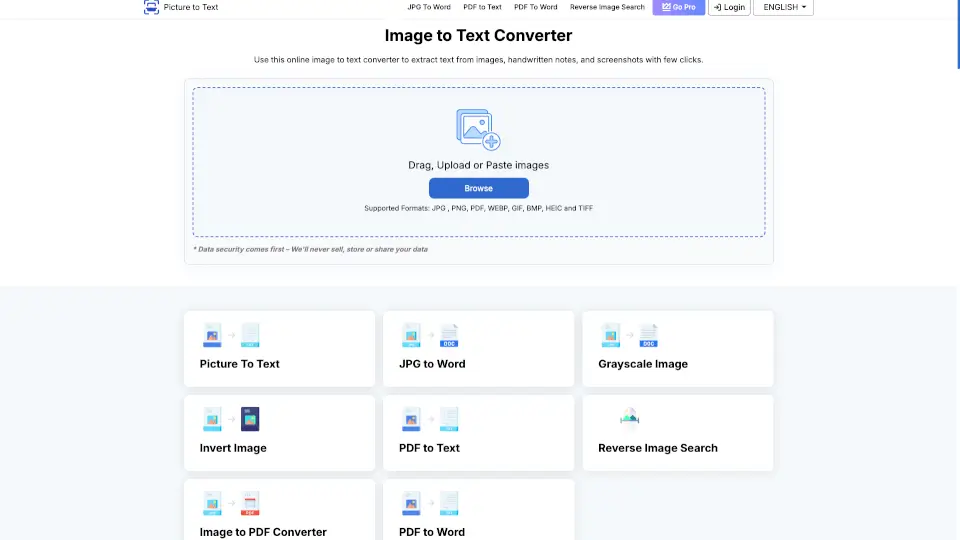Open the Invert Image card title
The height and width of the screenshot is (540, 960).
(233, 448)
